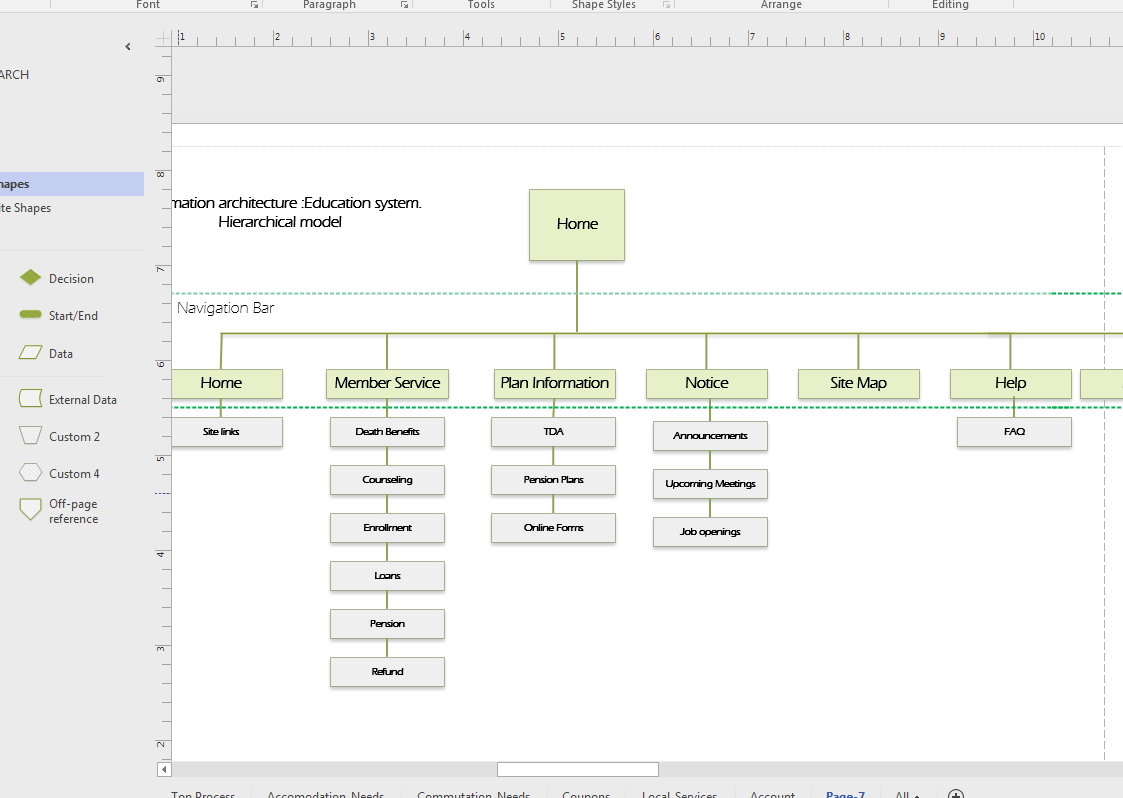Collapse the Shapes pane arrow
The width and height of the screenshot is (1123, 798).
click(x=127, y=47)
